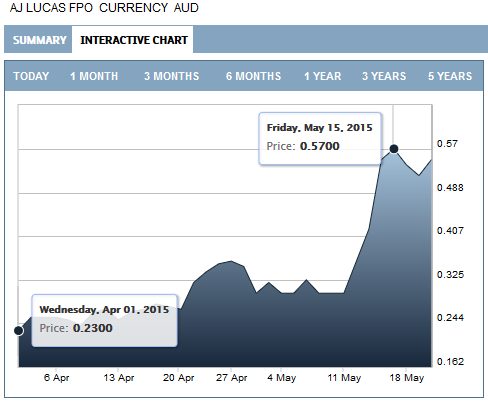Switch chart to 1 YEAR
Image resolution: width=488 pixels, height=403 pixels.
coord(323,76)
